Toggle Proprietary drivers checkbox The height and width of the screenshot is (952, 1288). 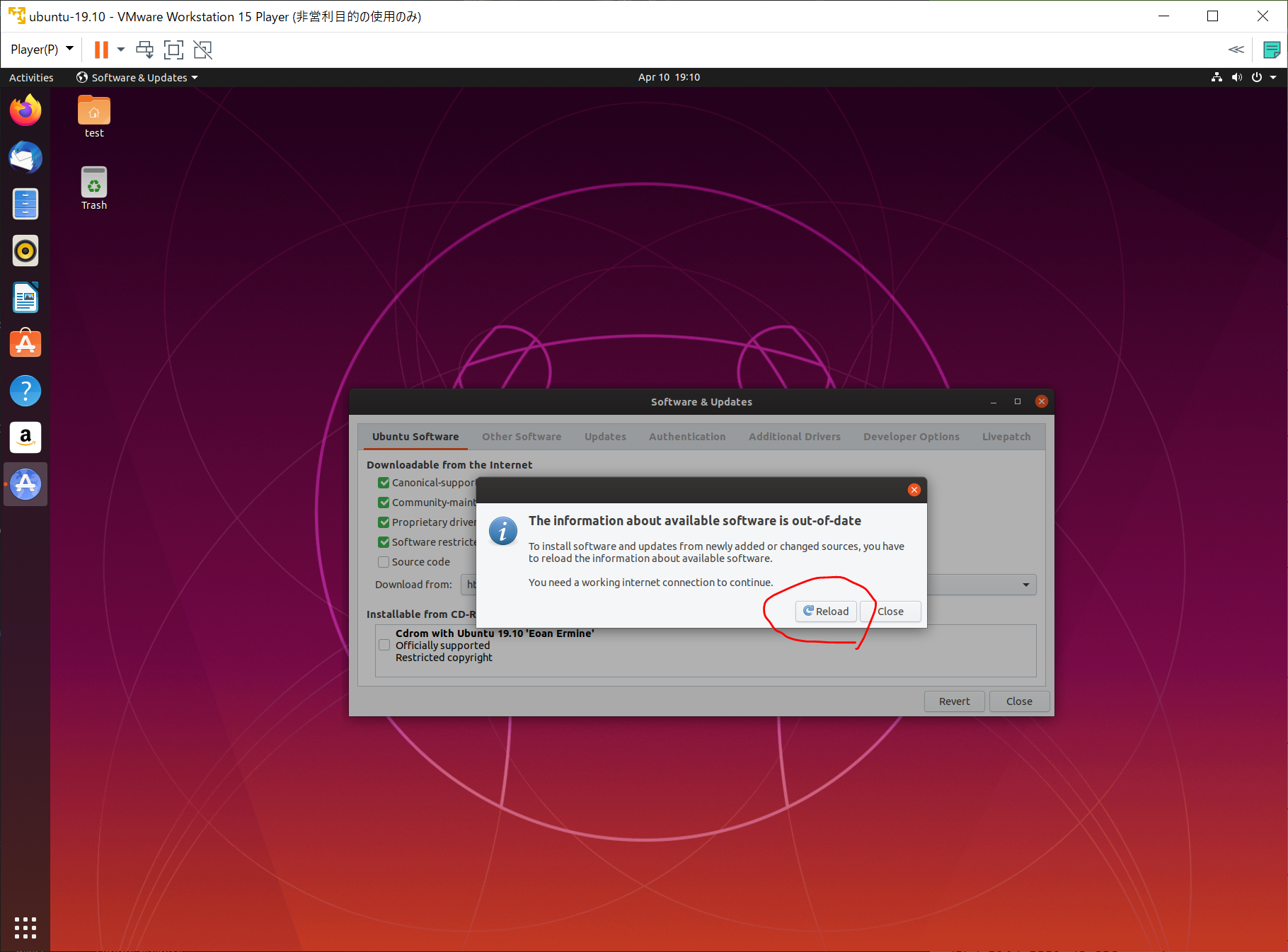[384, 522]
